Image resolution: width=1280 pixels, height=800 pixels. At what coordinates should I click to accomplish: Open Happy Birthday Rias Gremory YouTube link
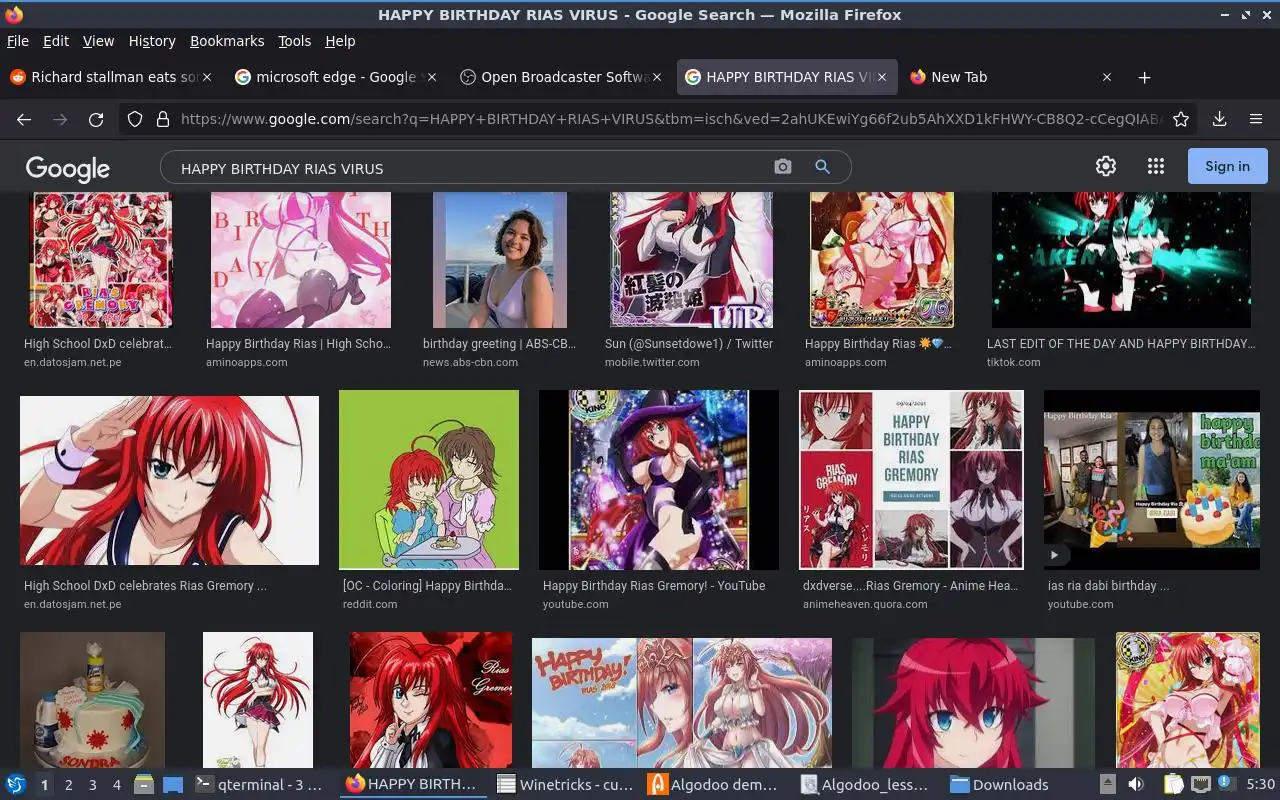(x=654, y=586)
